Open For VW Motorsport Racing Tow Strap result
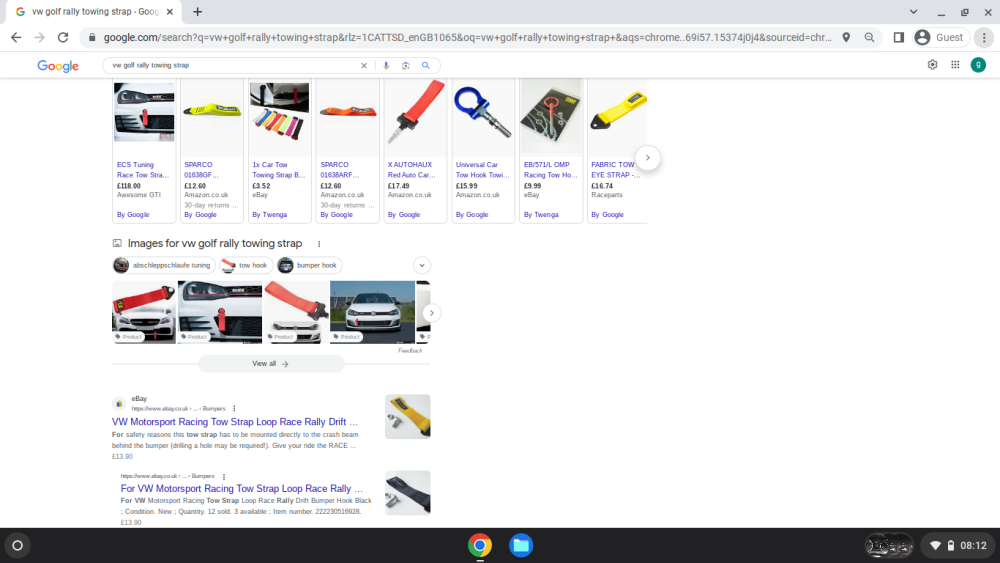The height and width of the screenshot is (563, 1000). click(242, 488)
